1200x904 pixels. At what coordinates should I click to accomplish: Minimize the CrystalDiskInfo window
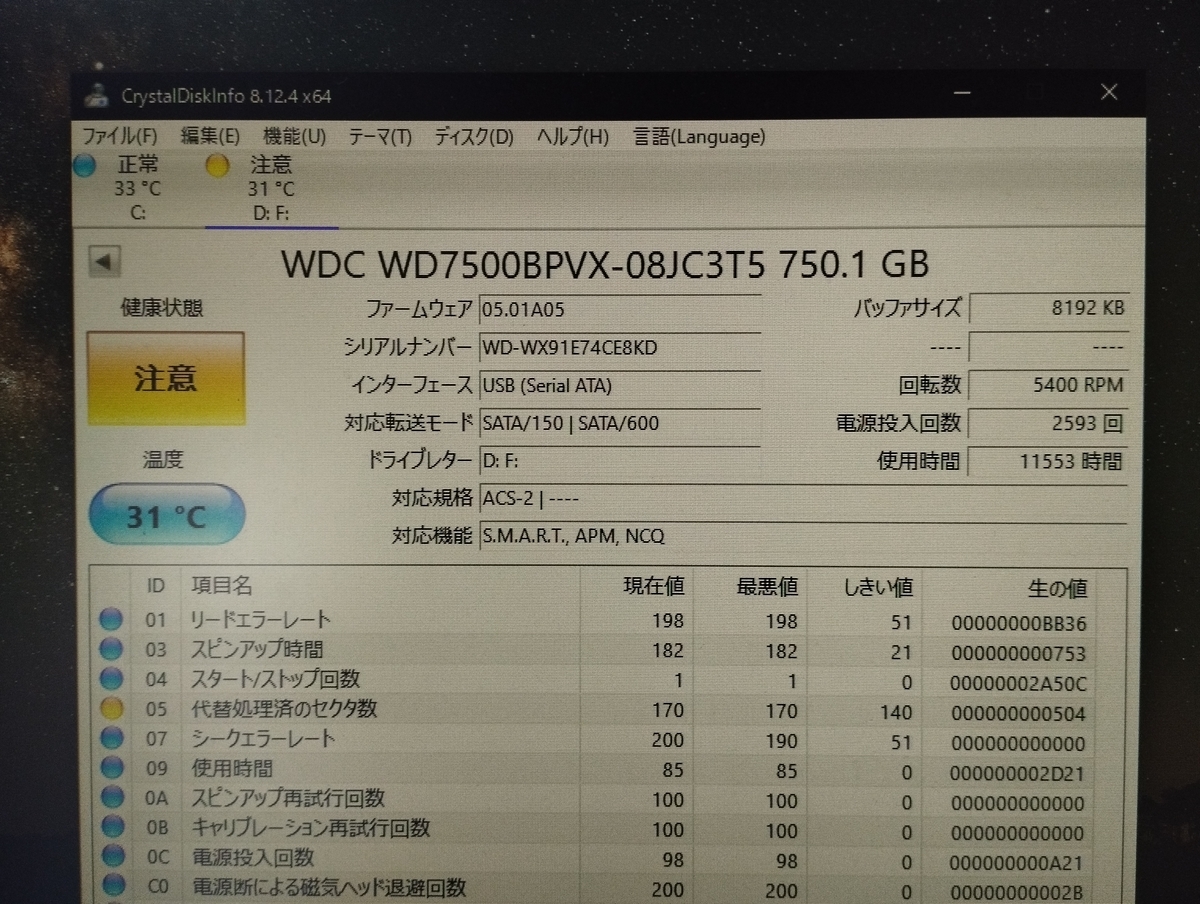click(x=962, y=93)
